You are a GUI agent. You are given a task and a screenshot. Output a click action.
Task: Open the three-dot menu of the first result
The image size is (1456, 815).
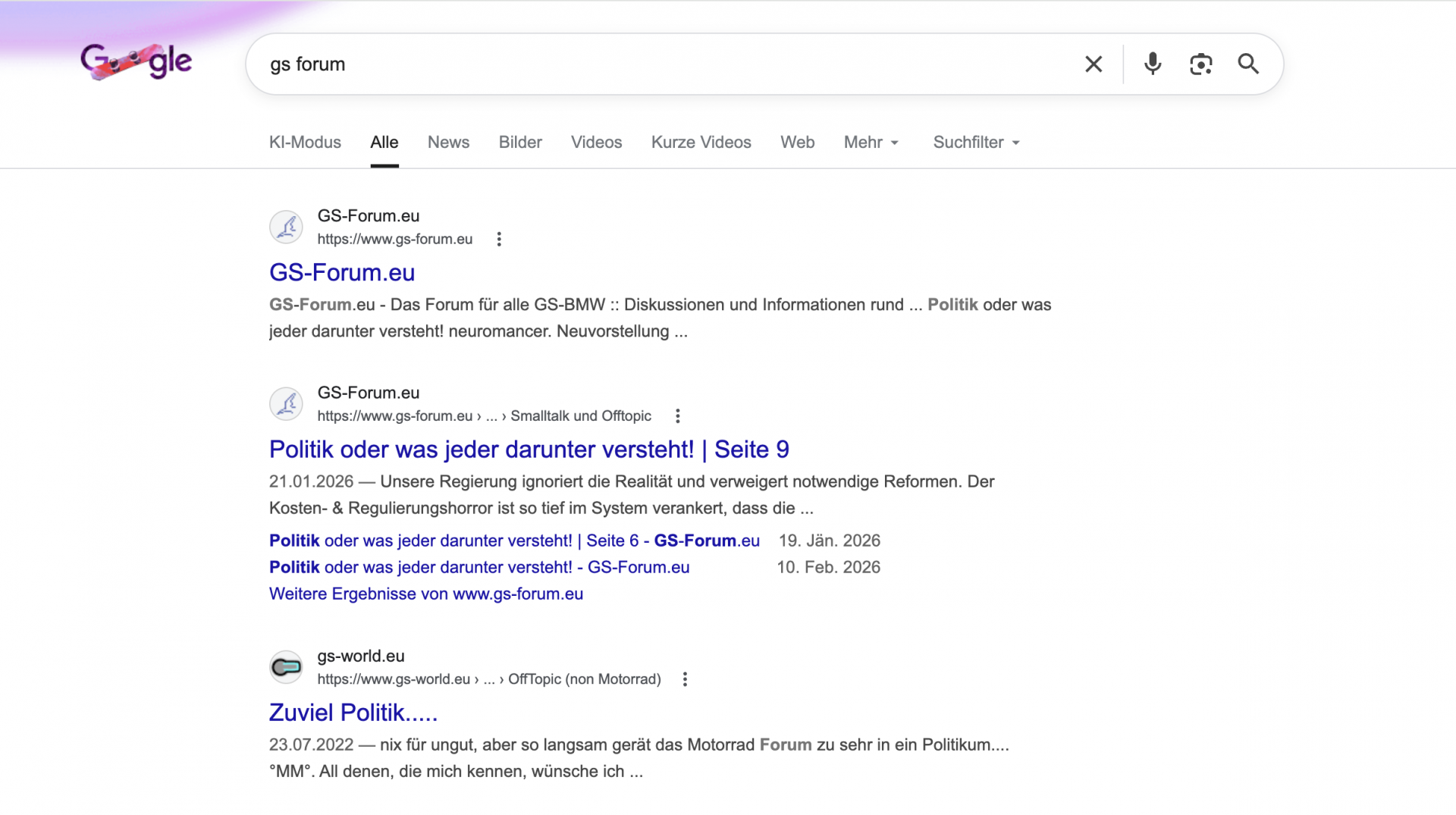coord(499,239)
